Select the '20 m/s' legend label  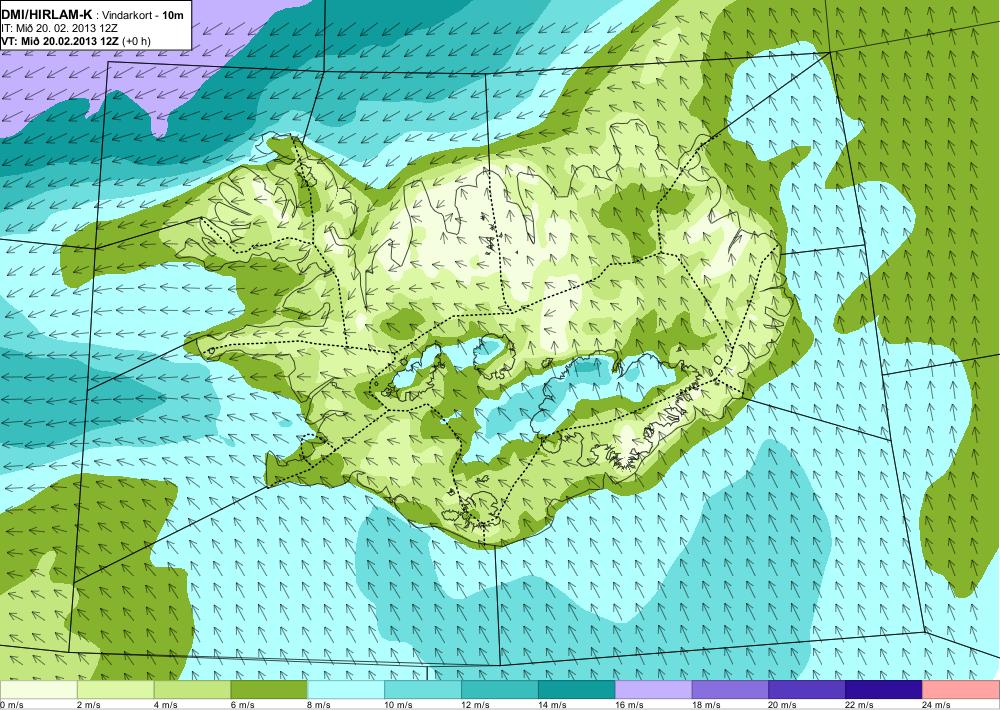pyautogui.click(x=783, y=705)
